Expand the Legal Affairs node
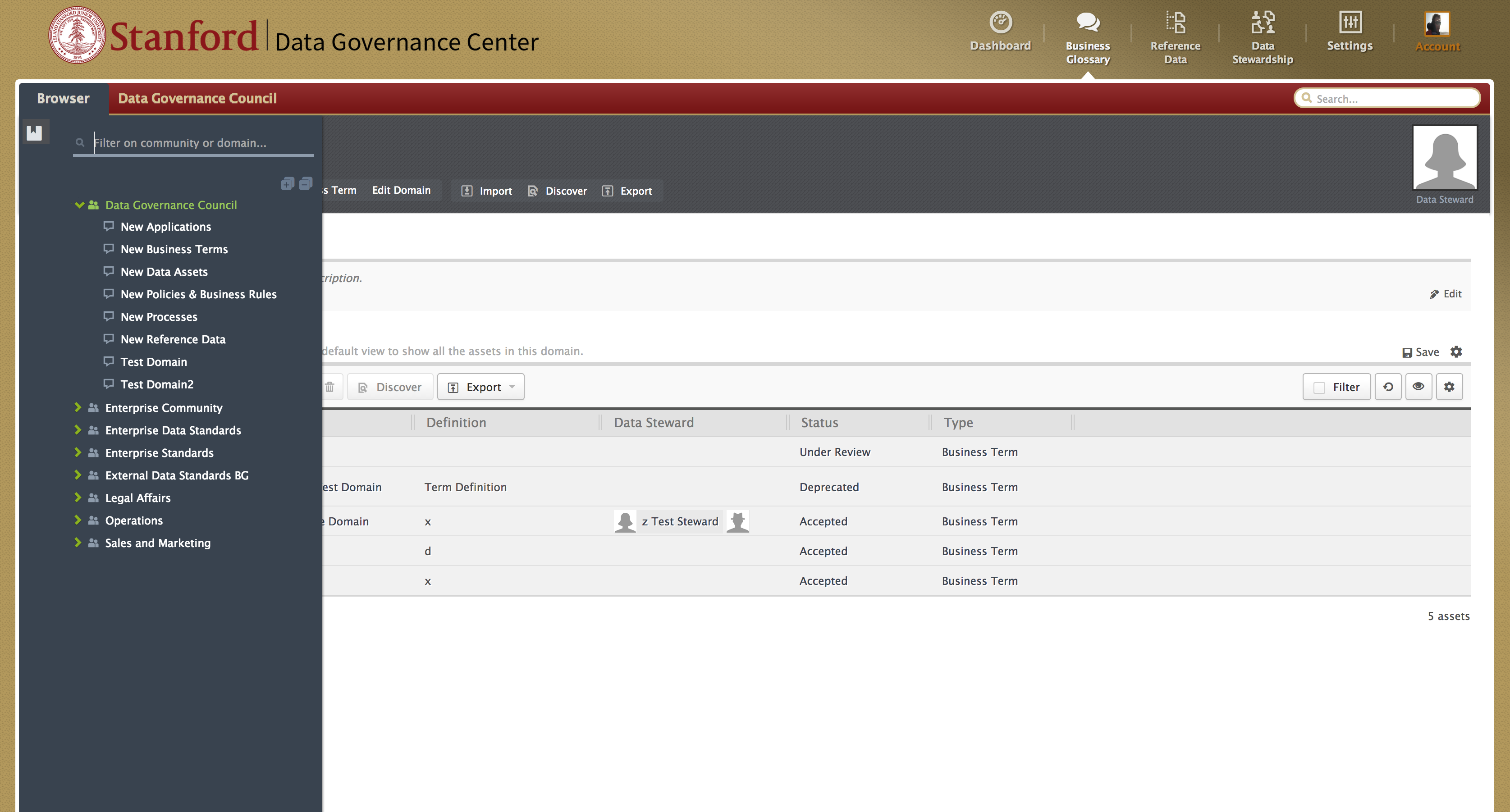Screen dimensions: 1510x812 pyautogui.click(x=78, y=497)
